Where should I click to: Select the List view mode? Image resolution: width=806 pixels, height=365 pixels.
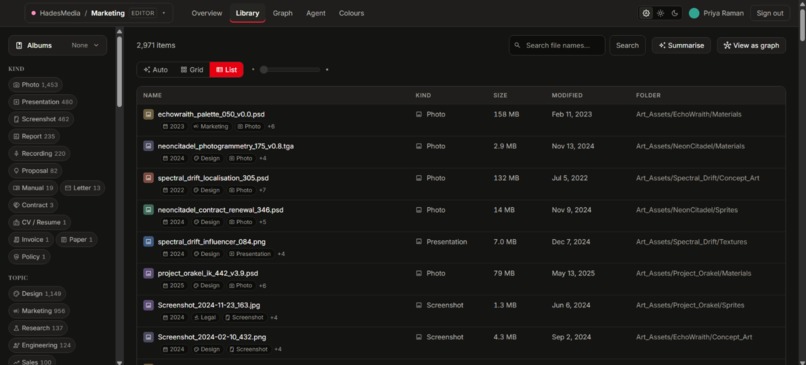[227, 69]
